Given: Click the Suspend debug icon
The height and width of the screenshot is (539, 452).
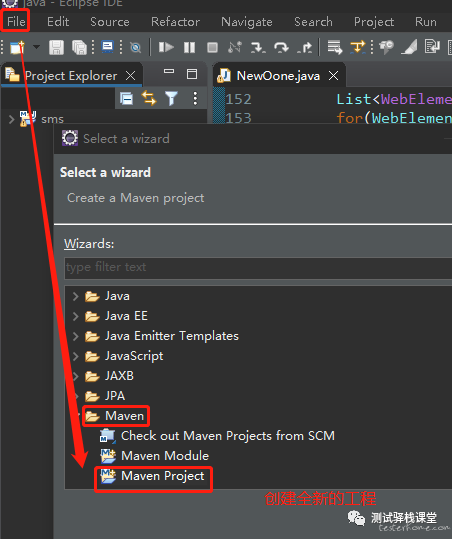Looking at the screenshot, I should [x=189, y=47].
